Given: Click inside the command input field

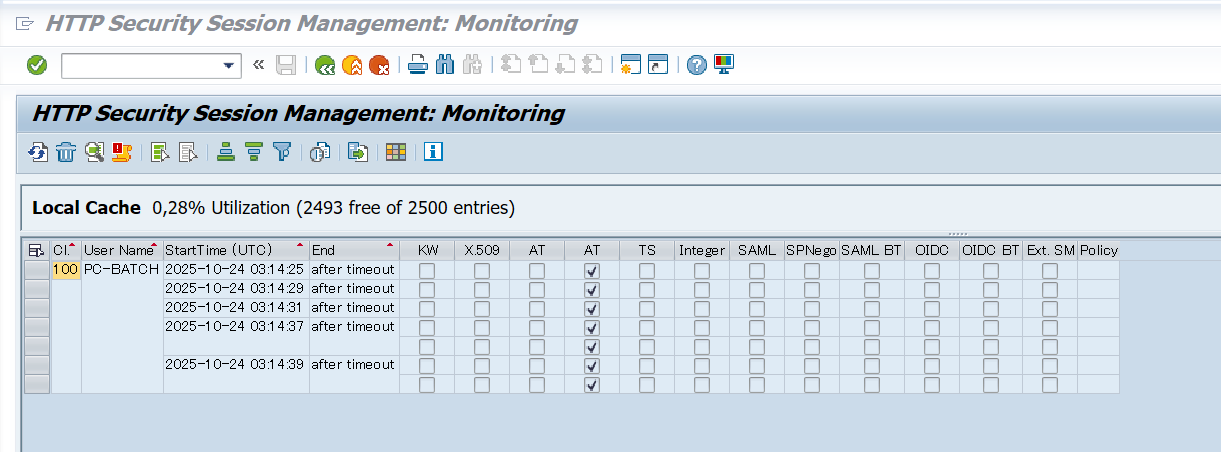Looking at the screenshot, I should pos(140,66).
